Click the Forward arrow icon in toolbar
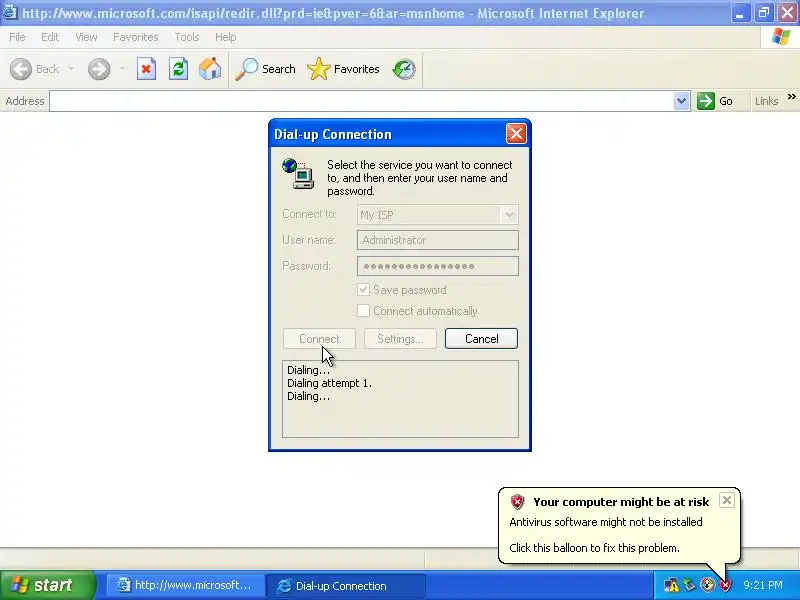800x600 pixels. 99,69
